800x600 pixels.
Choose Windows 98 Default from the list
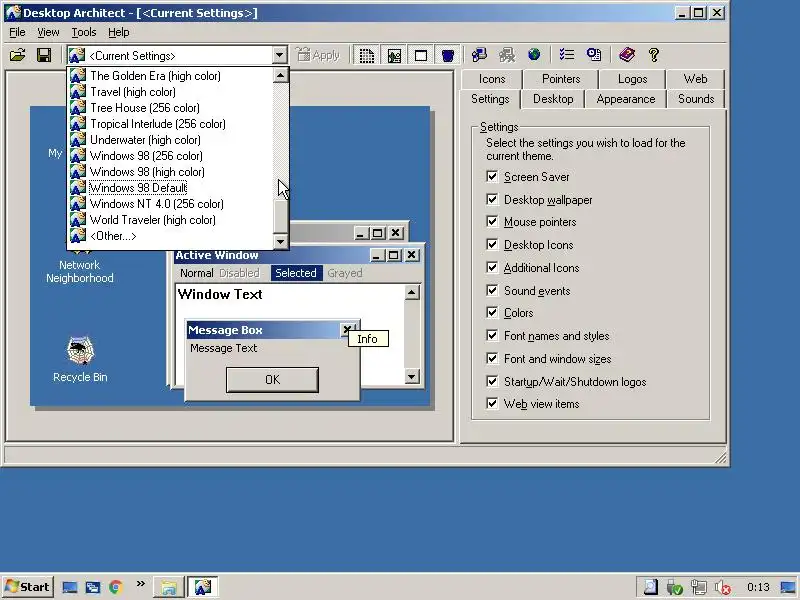point(170,188)
